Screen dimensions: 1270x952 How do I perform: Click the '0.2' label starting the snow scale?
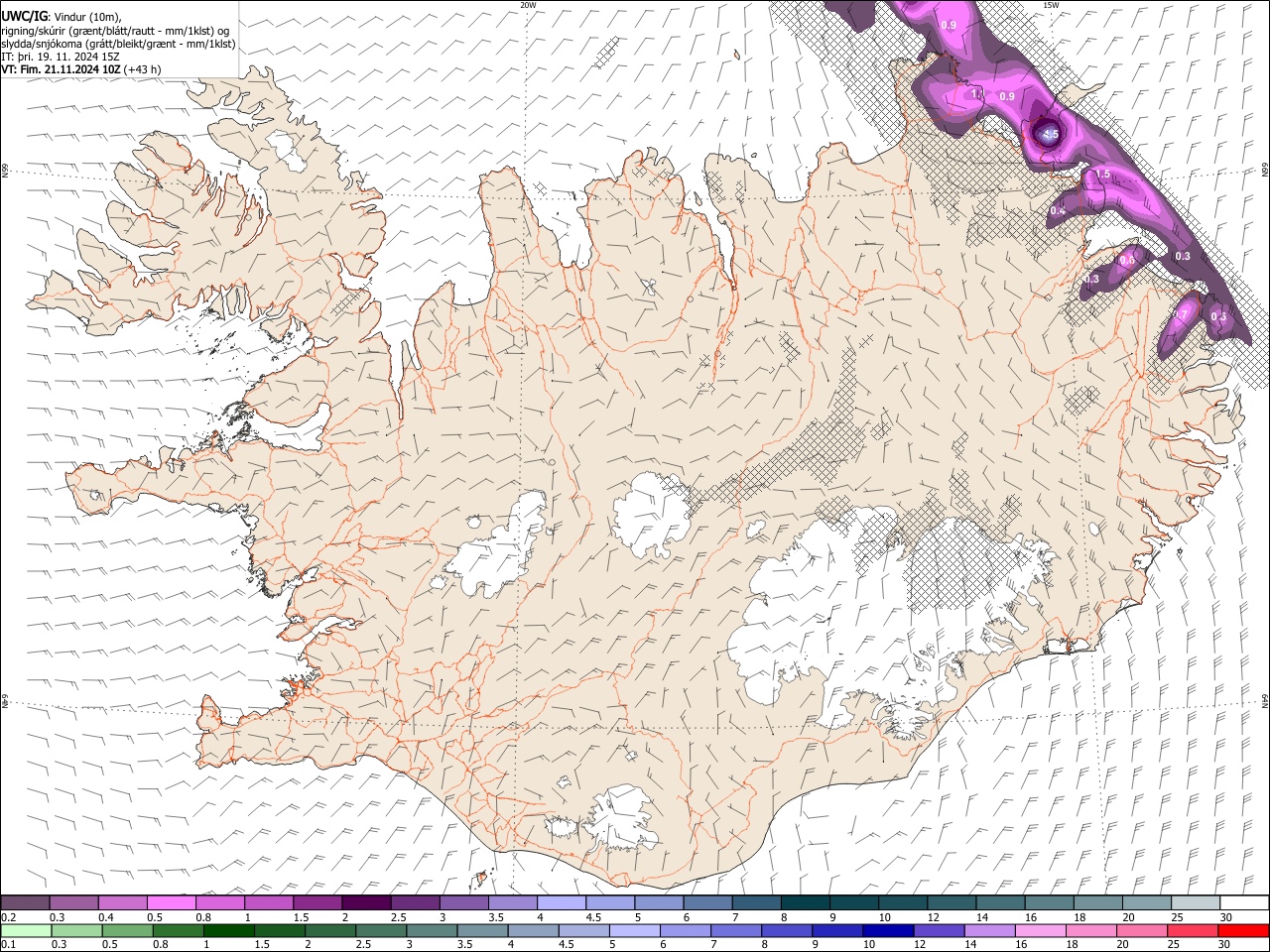coord(8,918)
